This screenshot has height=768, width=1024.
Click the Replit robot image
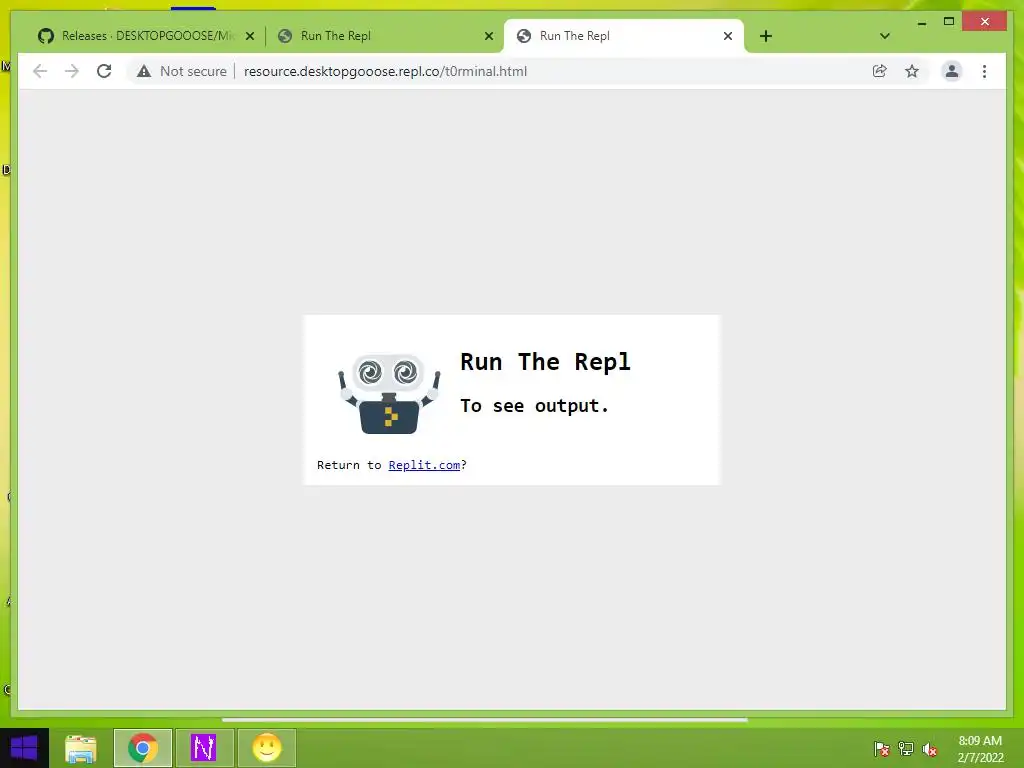coord(389,394)
